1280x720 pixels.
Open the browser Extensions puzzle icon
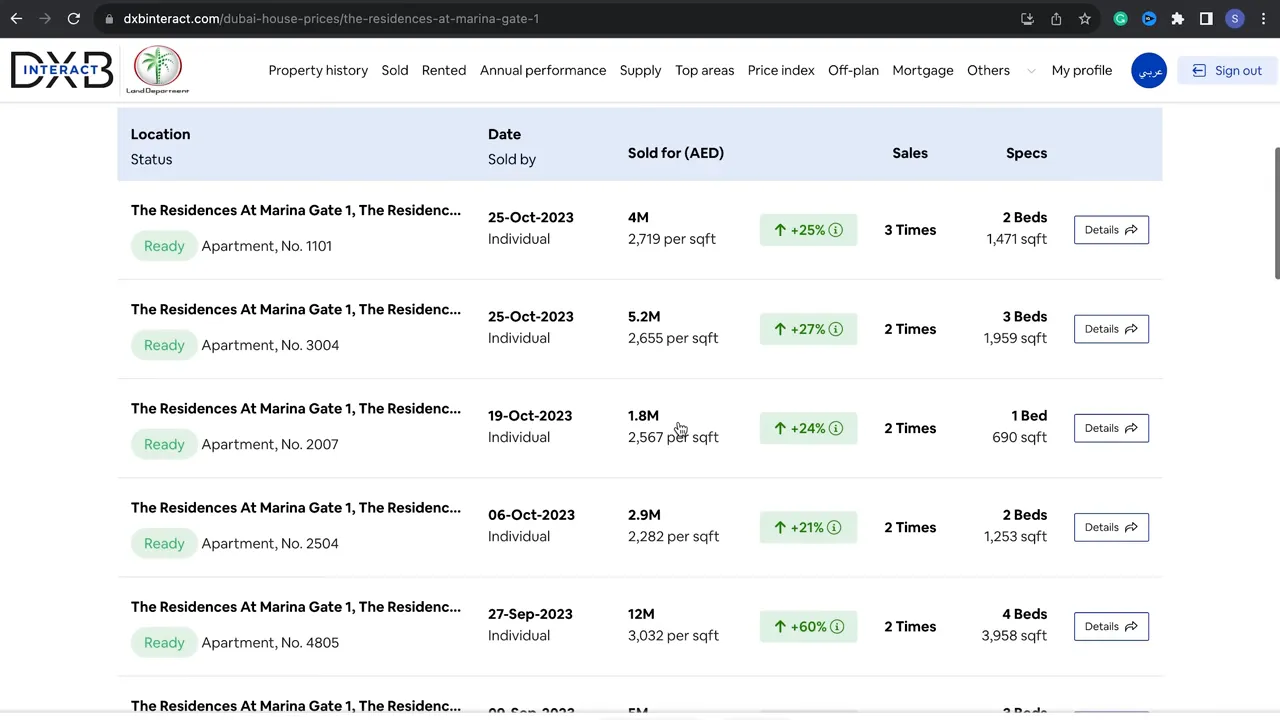tap(1178, 19)
